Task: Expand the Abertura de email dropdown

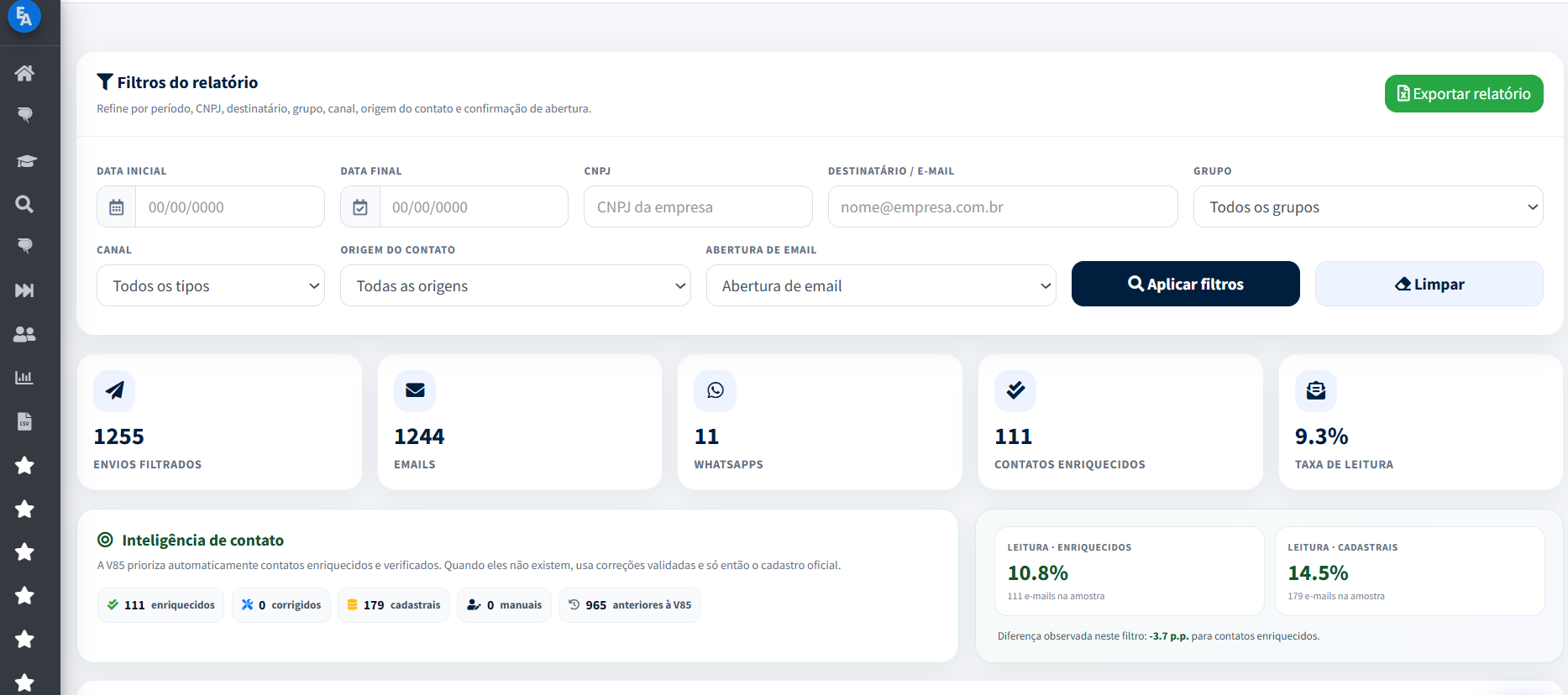Action: 881,285
